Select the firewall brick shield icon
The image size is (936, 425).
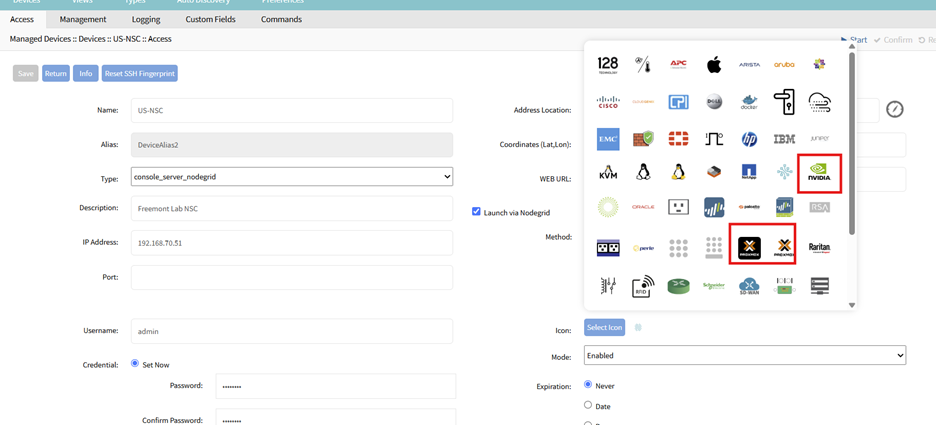point(643,139)
